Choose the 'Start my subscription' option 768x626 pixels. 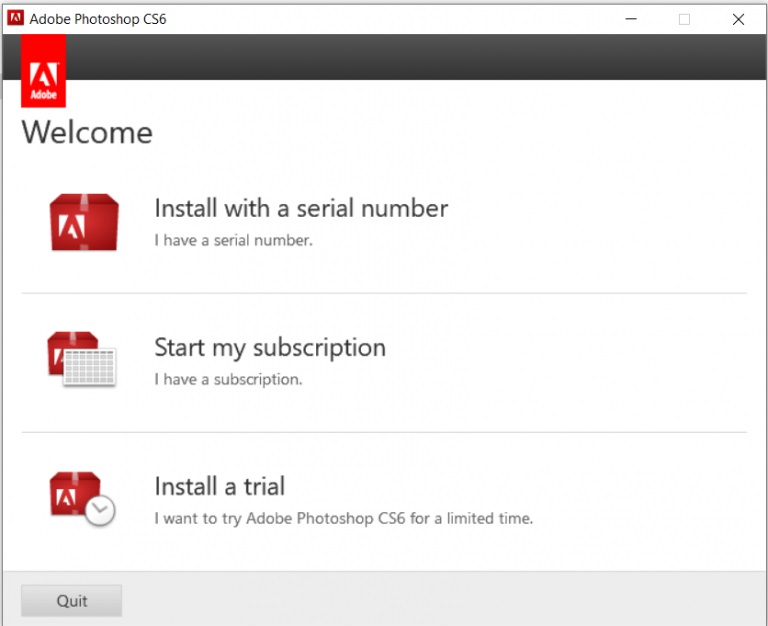point(269,347)
